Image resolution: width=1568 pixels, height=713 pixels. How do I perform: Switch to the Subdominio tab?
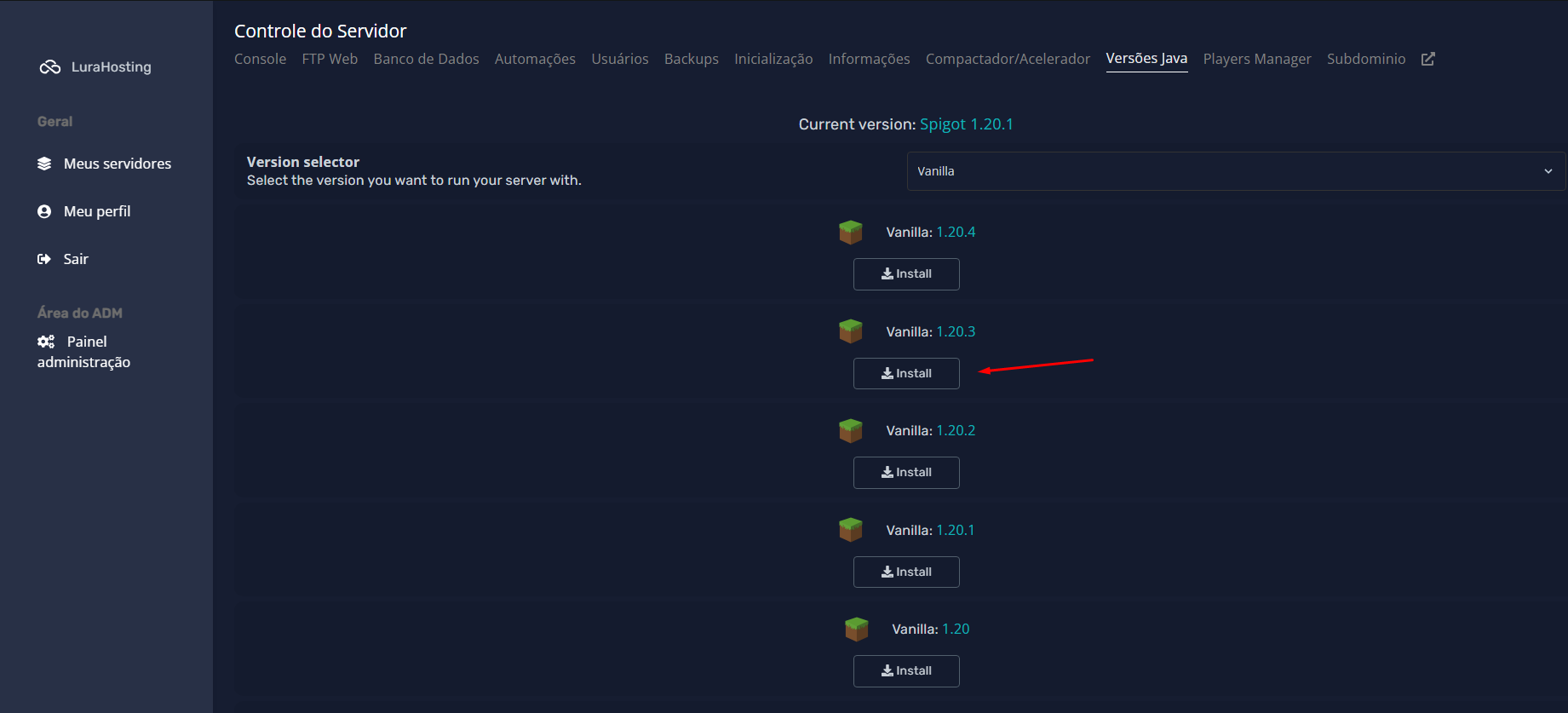[x=1366, y=59]
